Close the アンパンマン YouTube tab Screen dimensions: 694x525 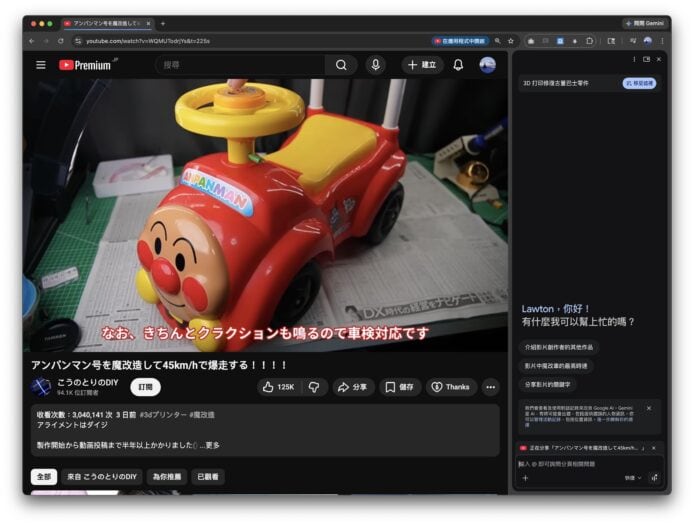[x=148, y=23]
